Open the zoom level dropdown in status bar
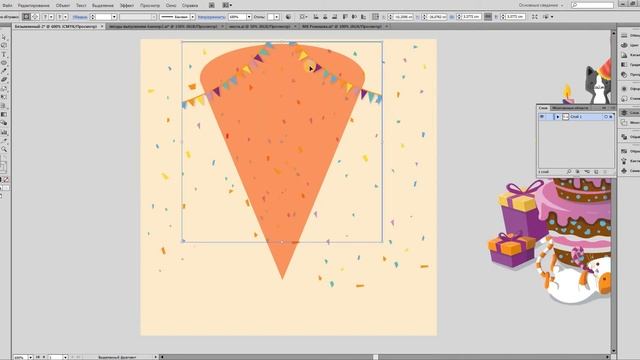640x360 pixels. pyautogui.click(x=30, y=357)
